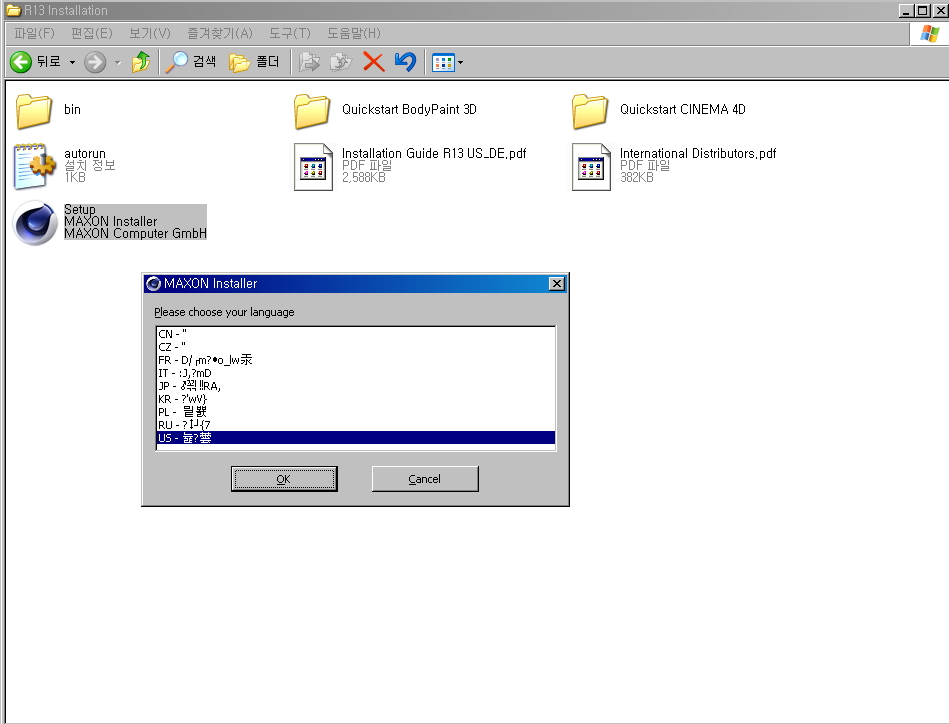This screenshot has height=724, width=949.
Task: Select International Distributors.pdf file icon
Action: pyautogui.click(x=591, y=166)
